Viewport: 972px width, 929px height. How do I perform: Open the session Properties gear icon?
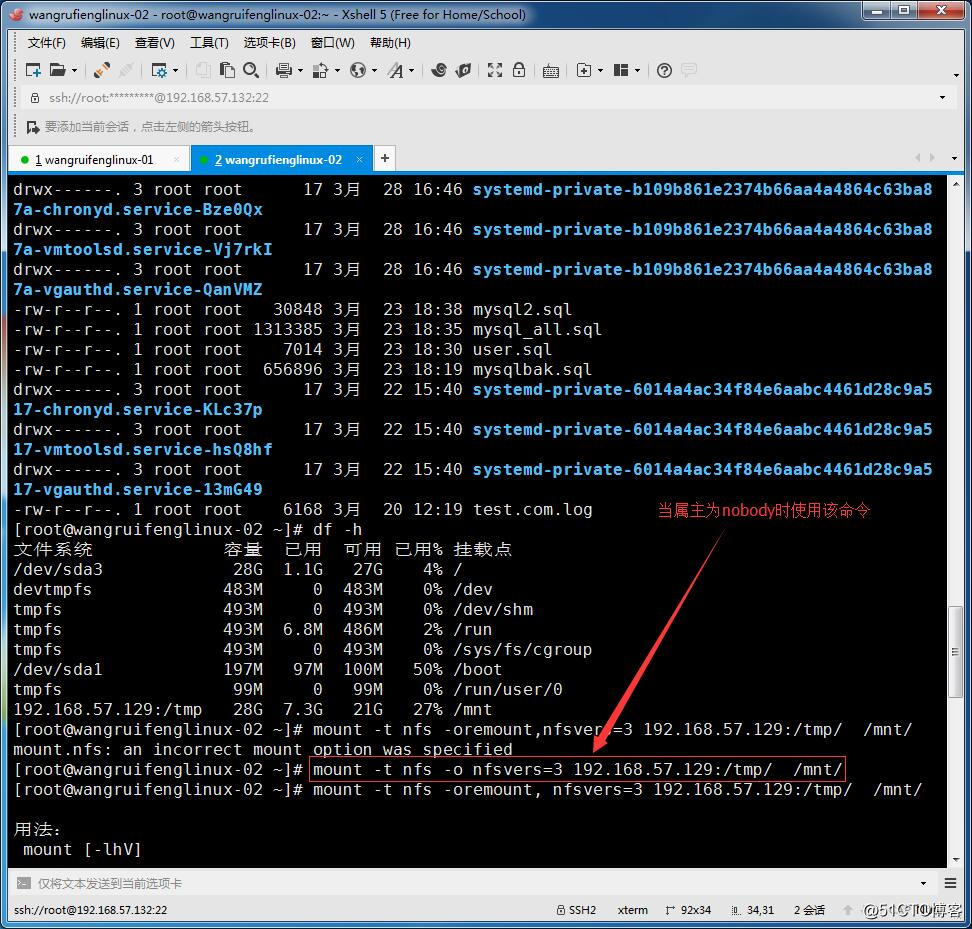(x=159, y=70)
